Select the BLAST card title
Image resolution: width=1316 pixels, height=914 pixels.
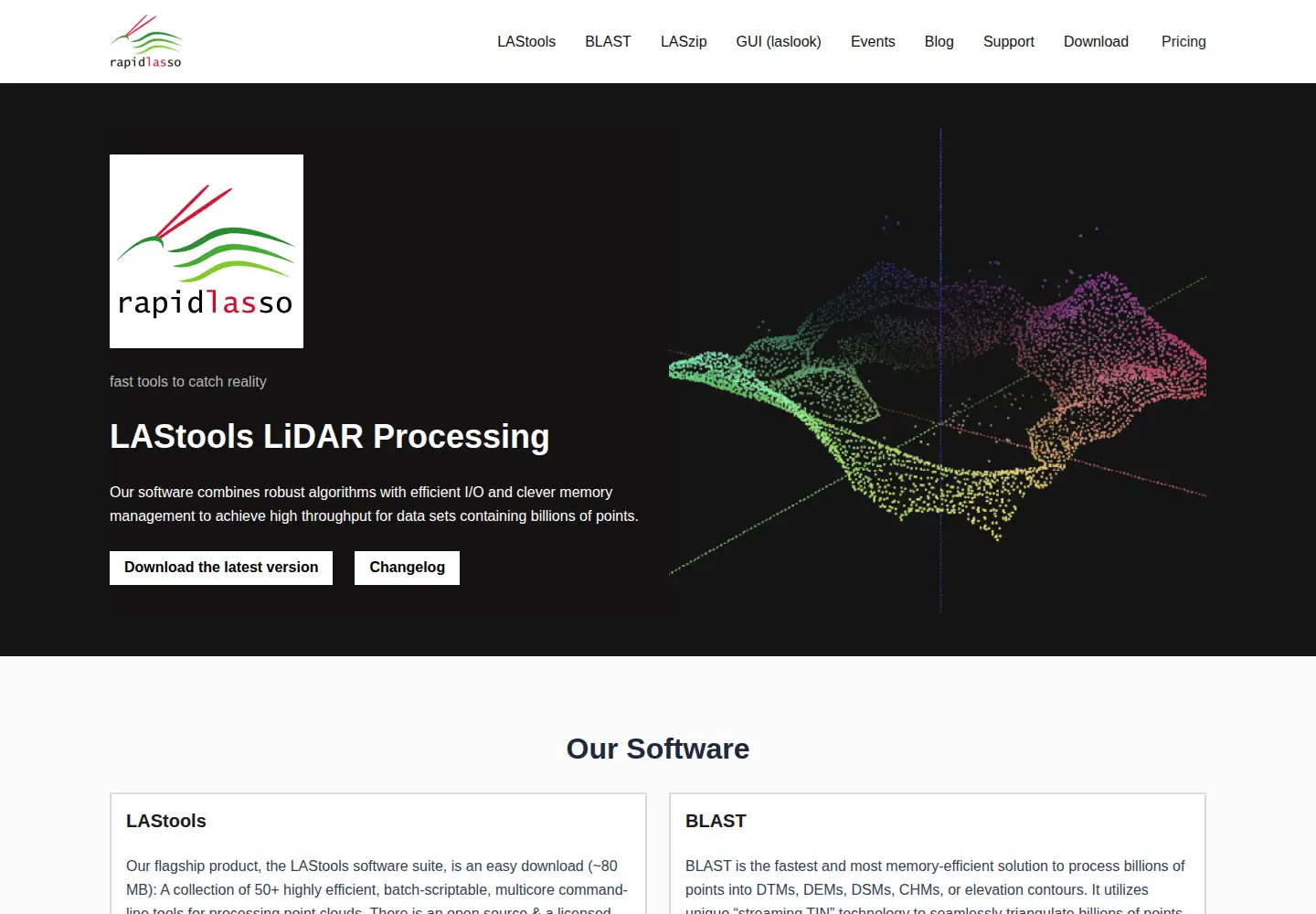[x=716, y=821]
